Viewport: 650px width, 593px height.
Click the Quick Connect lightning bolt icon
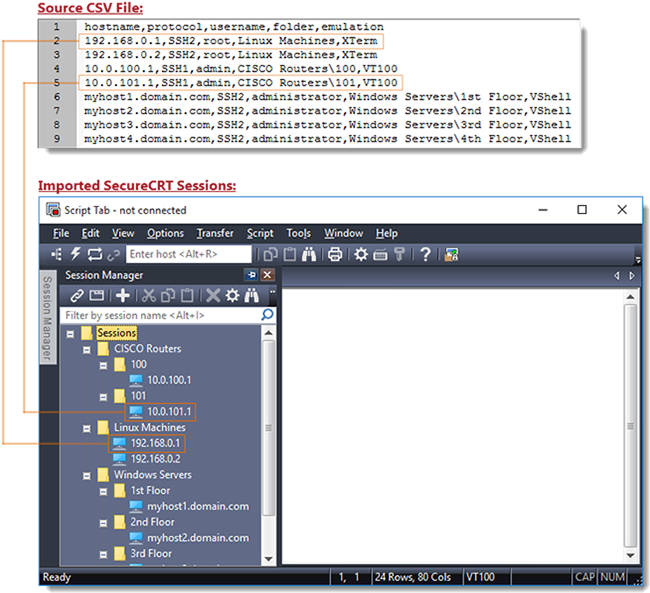(75, 255)
